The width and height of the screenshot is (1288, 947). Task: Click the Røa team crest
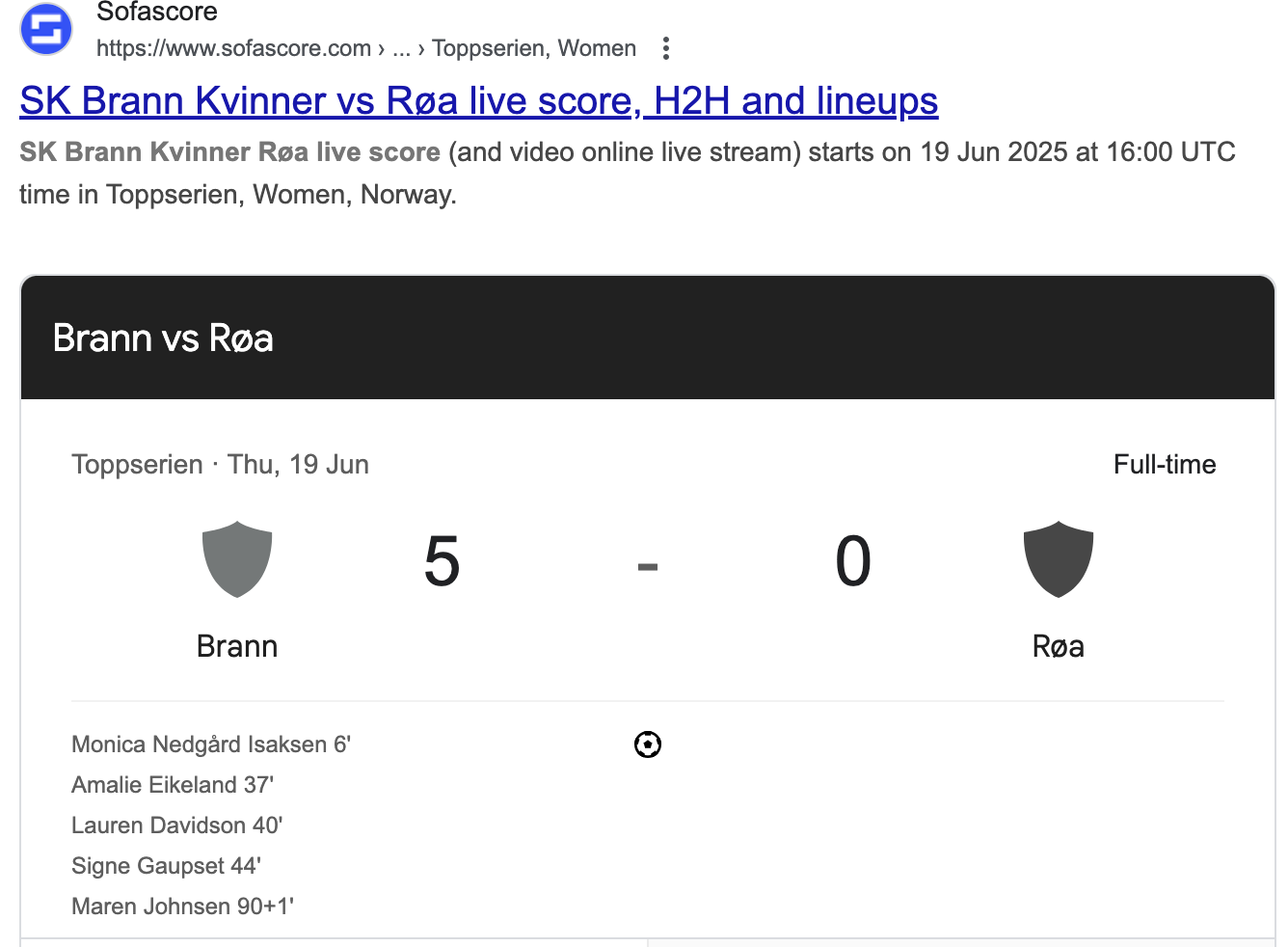pyautogui.click(x=1059, y=559)
